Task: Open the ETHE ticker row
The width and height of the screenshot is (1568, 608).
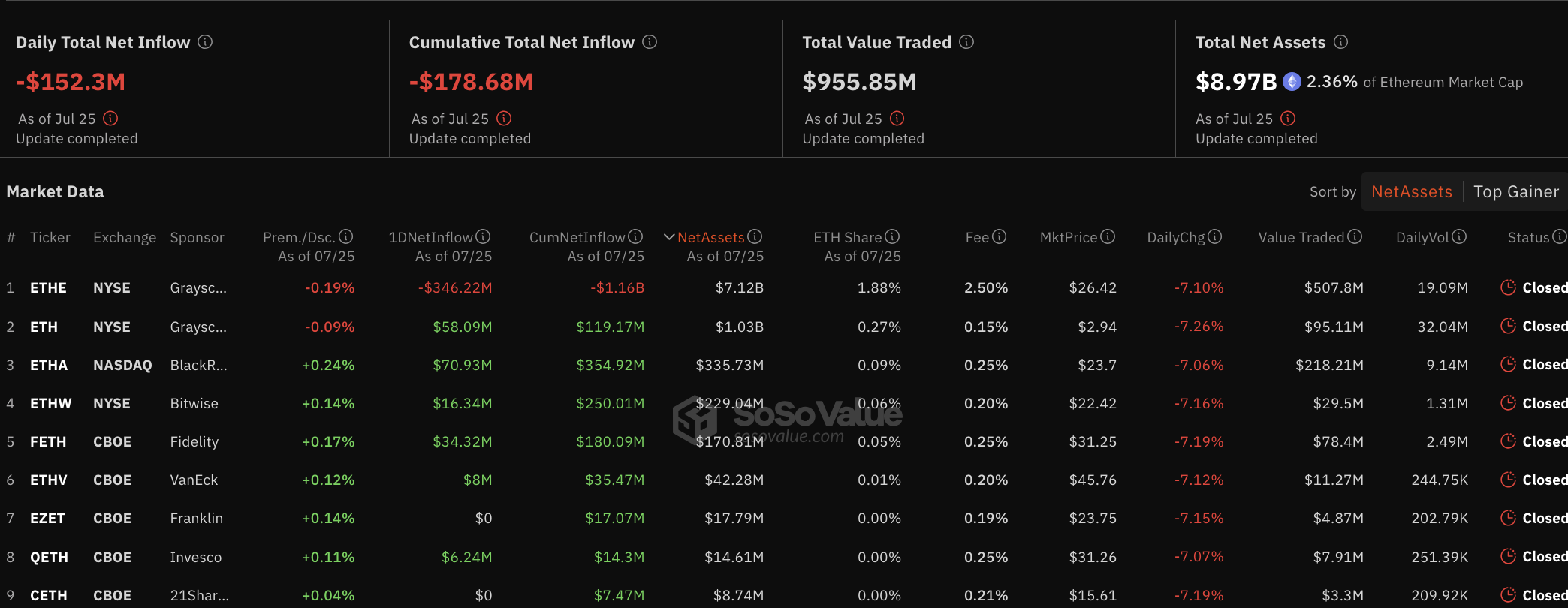Action: 48,287
